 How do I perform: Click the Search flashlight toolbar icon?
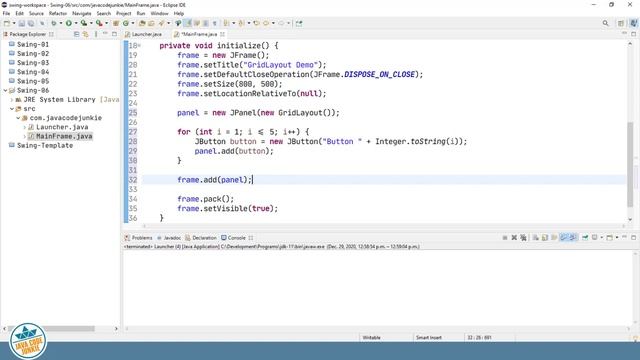[x=162, y=23]
